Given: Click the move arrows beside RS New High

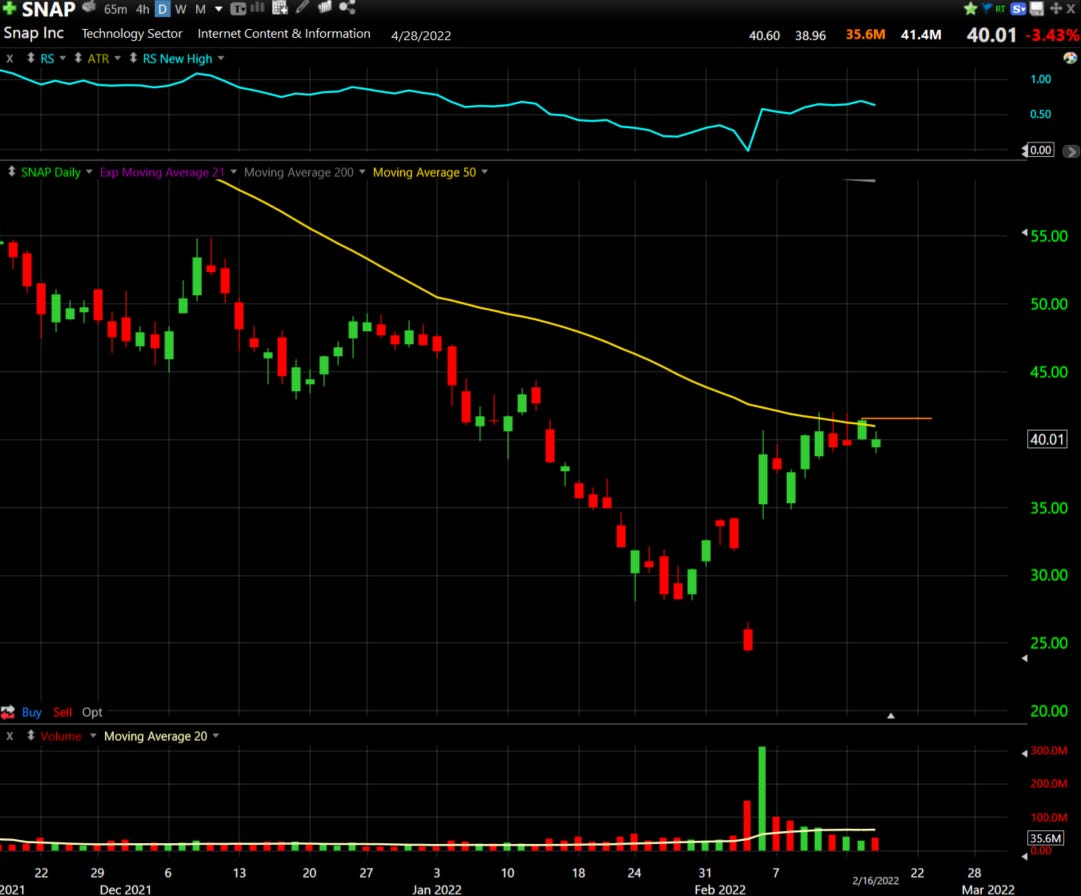Looking at the screenshot, I should [x=133, y=58].
